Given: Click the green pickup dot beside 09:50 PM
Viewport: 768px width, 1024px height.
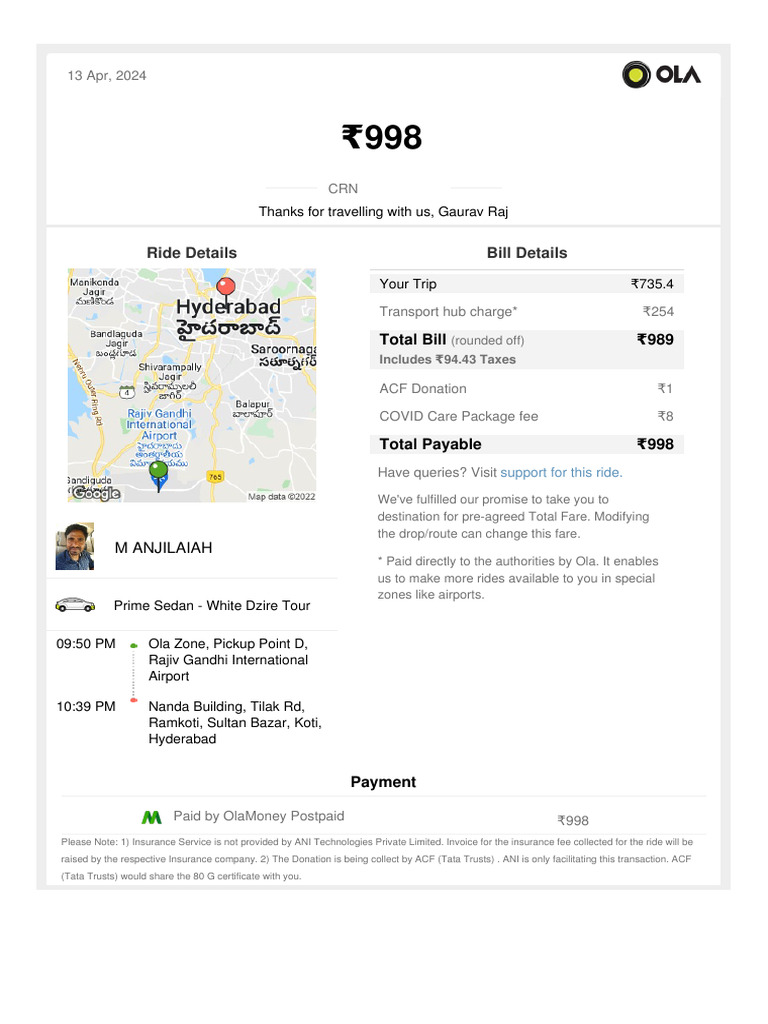Looking at the screenshot, I should pyautogui.click(x=134, y=646).
